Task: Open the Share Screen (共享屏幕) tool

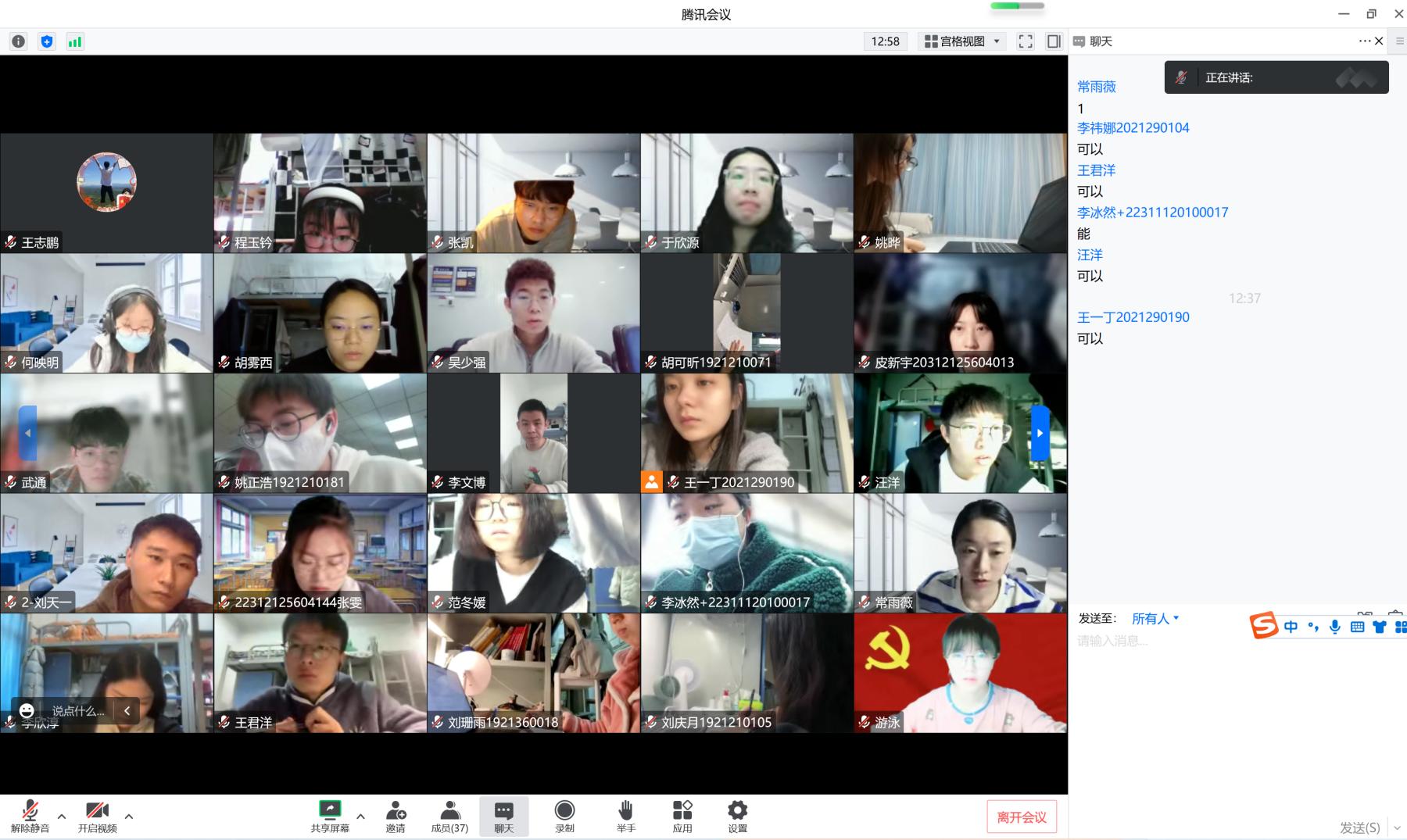Action: click(330, 816)
